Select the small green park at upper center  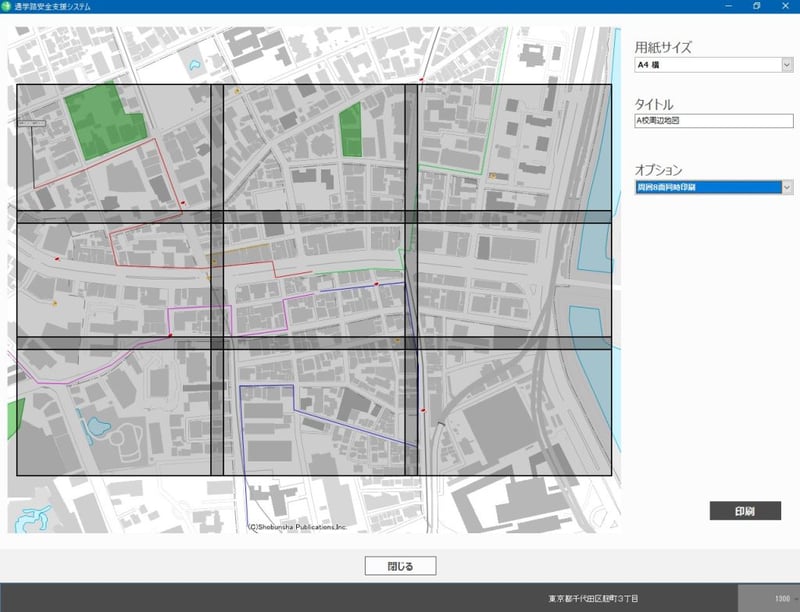[x=349, y=130]
